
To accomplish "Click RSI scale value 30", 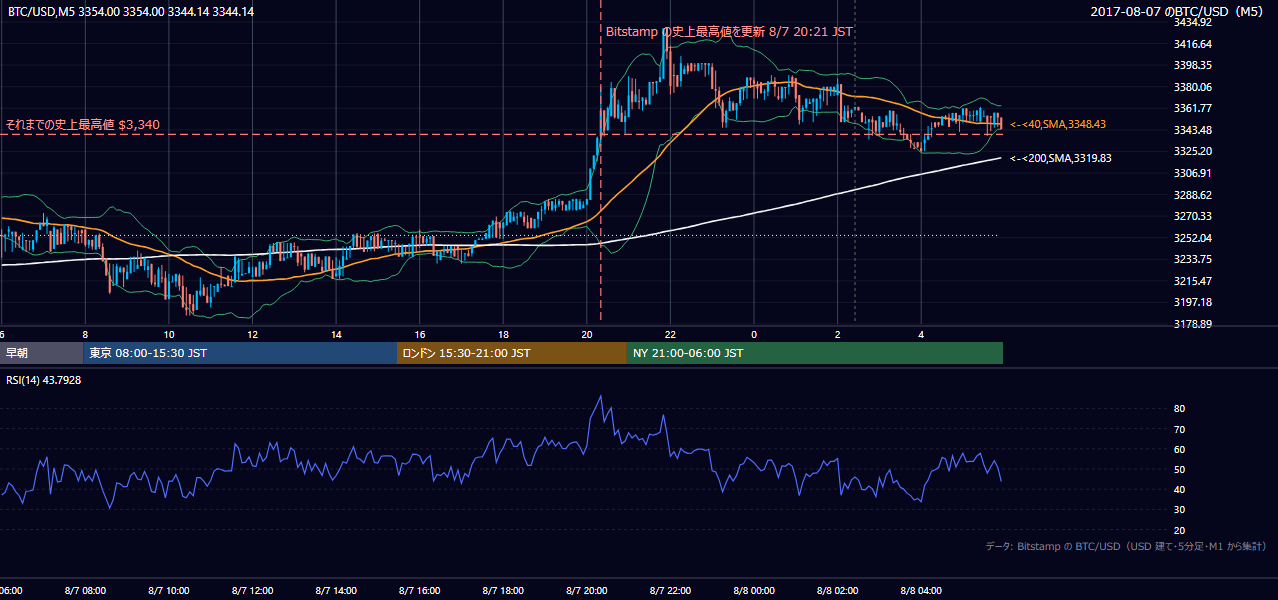I will pos(1180,509).
